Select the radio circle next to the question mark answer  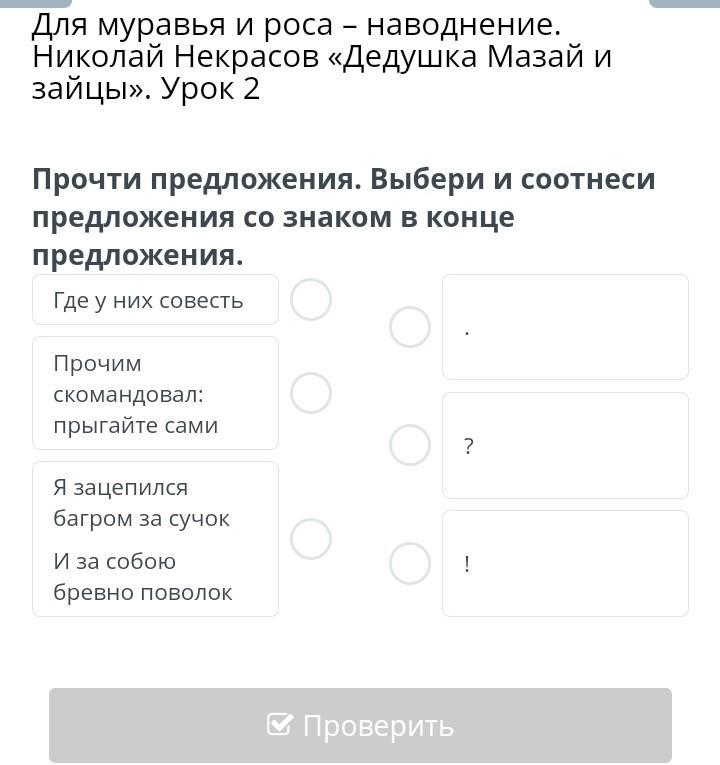coord(410,445)
